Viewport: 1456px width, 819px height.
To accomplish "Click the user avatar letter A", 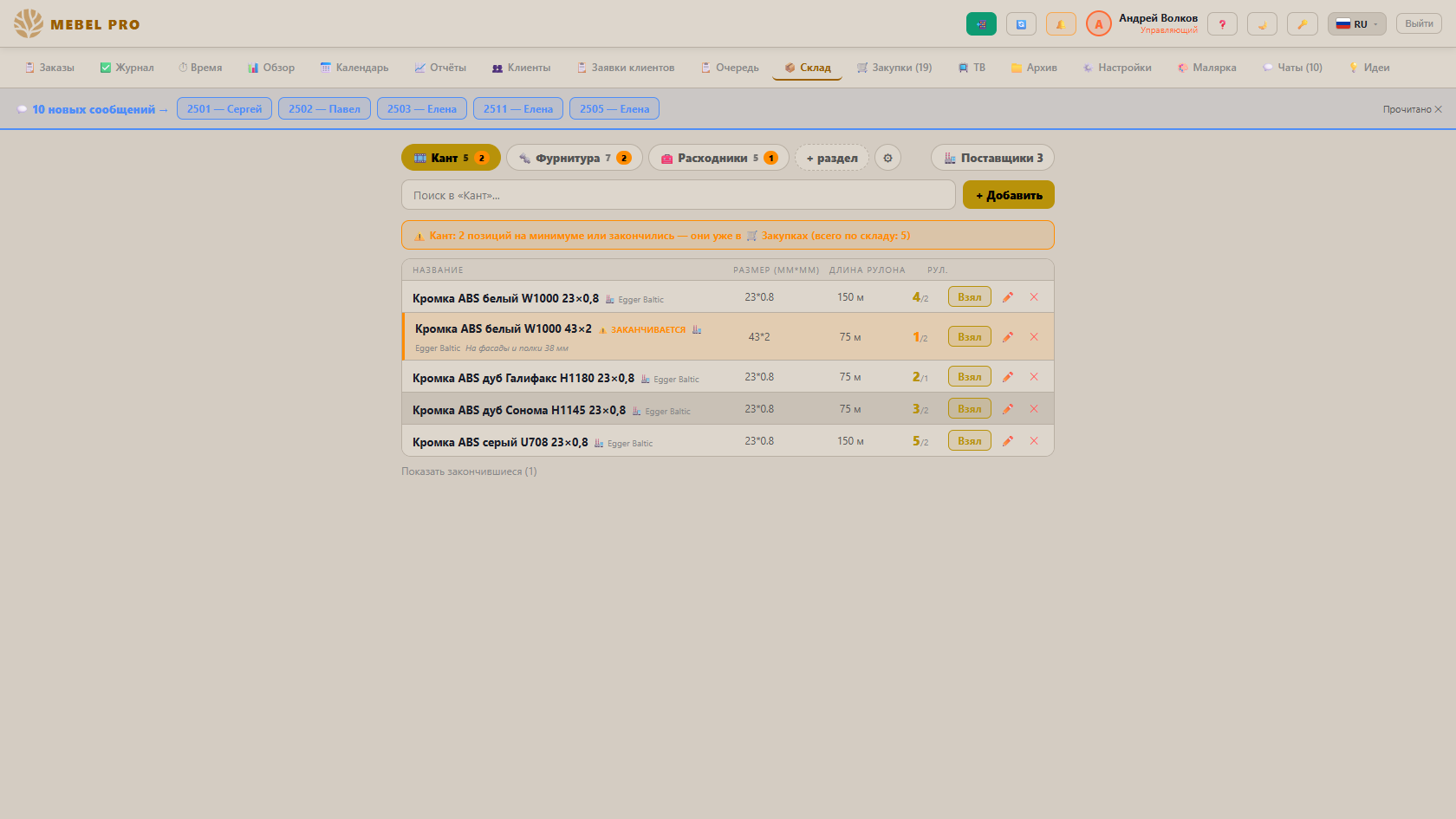I will point(1099,24).
